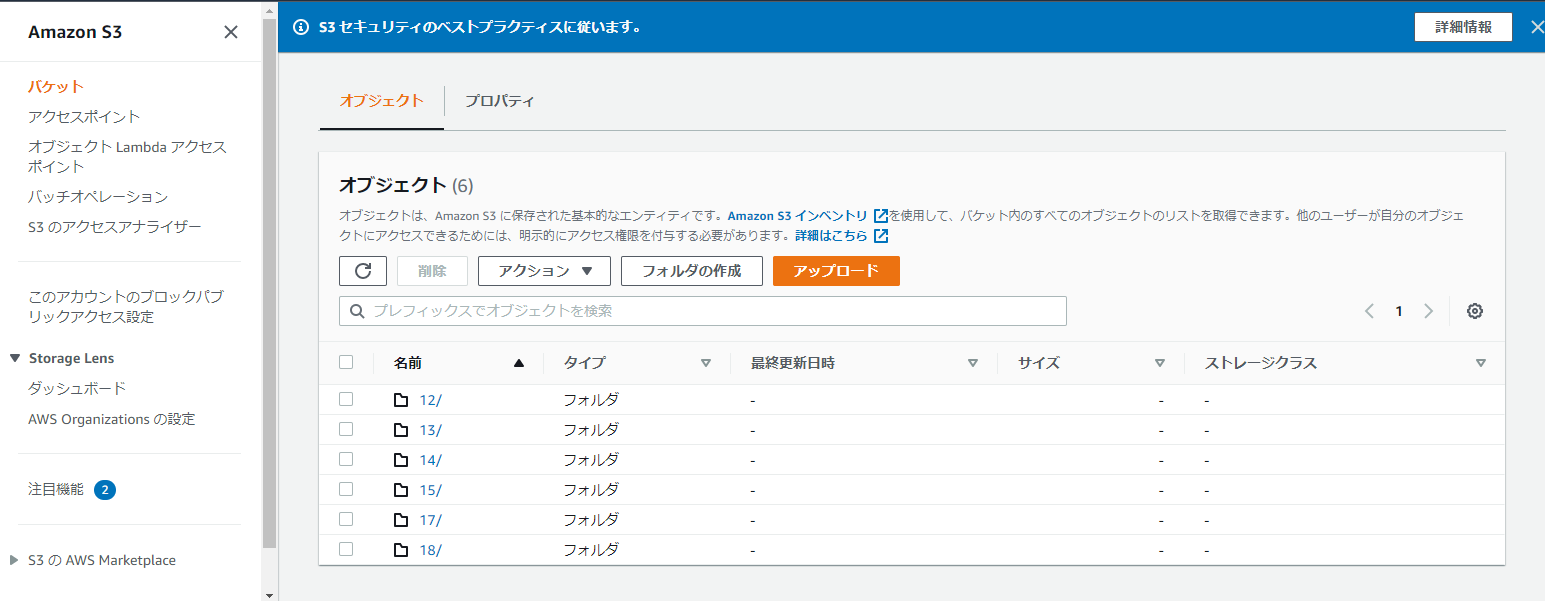This screenshot has width=1545, height=601.
Task: Click the folder icon for 12/
Action: coord(401,400)
